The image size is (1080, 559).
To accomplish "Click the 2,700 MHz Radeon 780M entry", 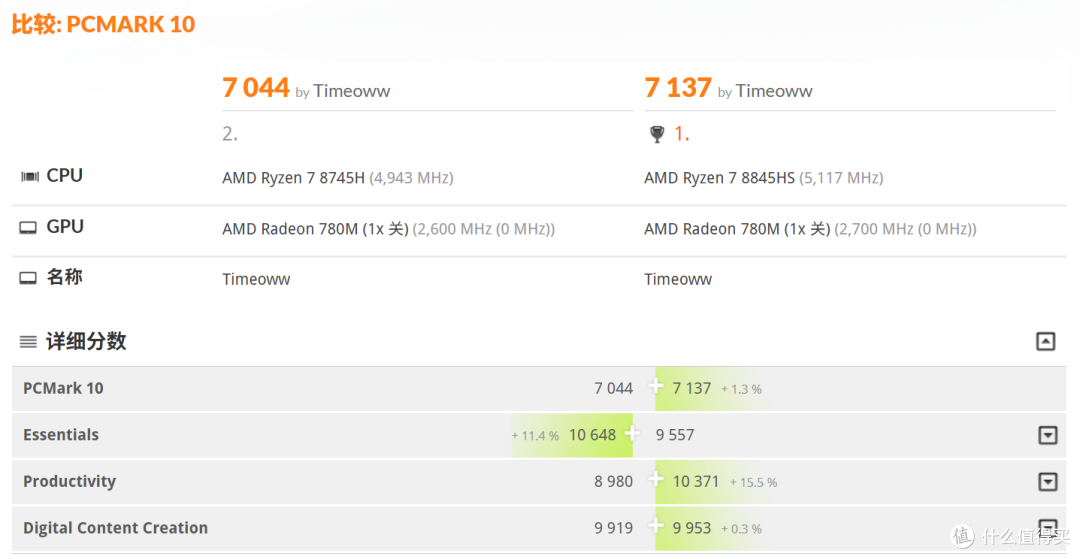I will (x=810, y=229).
